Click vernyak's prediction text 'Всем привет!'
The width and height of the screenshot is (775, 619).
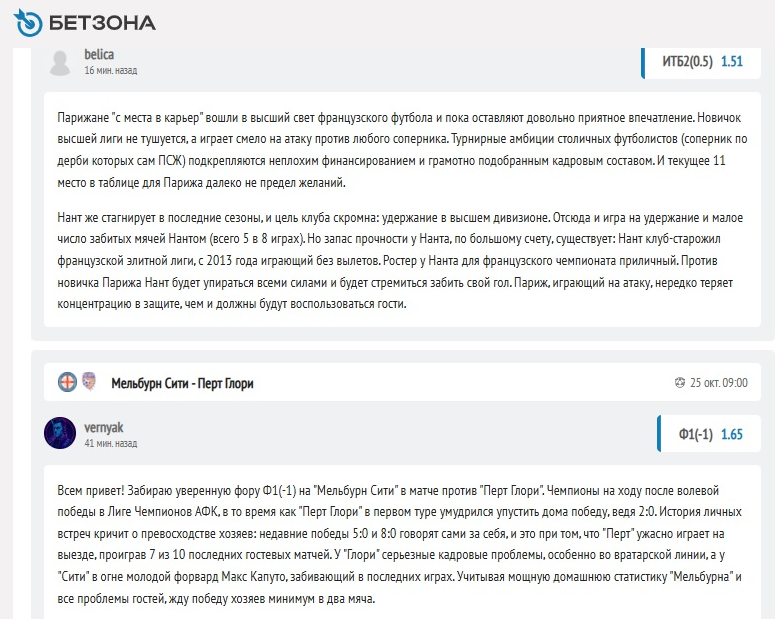(x=396, y=543)
